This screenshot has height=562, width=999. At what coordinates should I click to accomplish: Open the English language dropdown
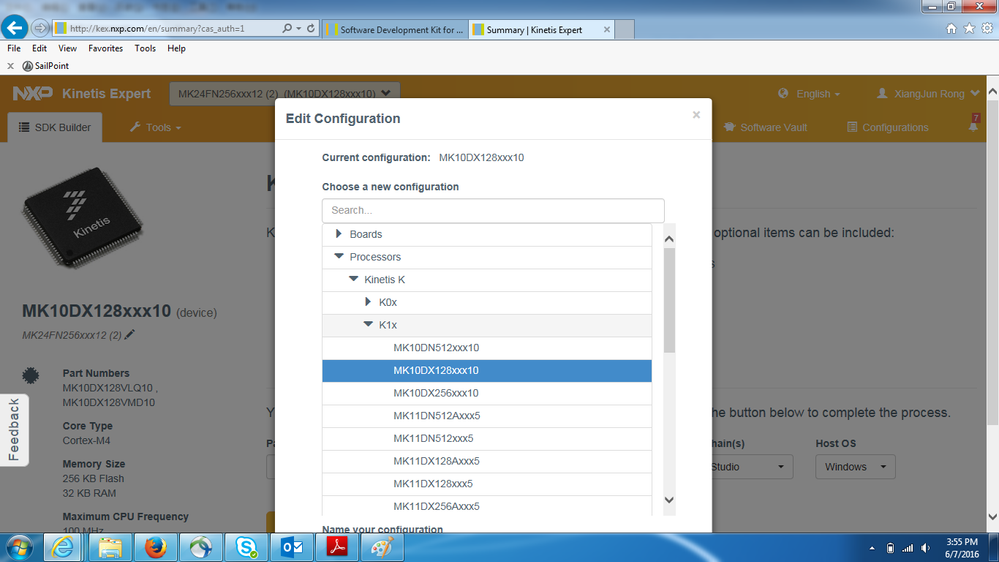point(809,94)
